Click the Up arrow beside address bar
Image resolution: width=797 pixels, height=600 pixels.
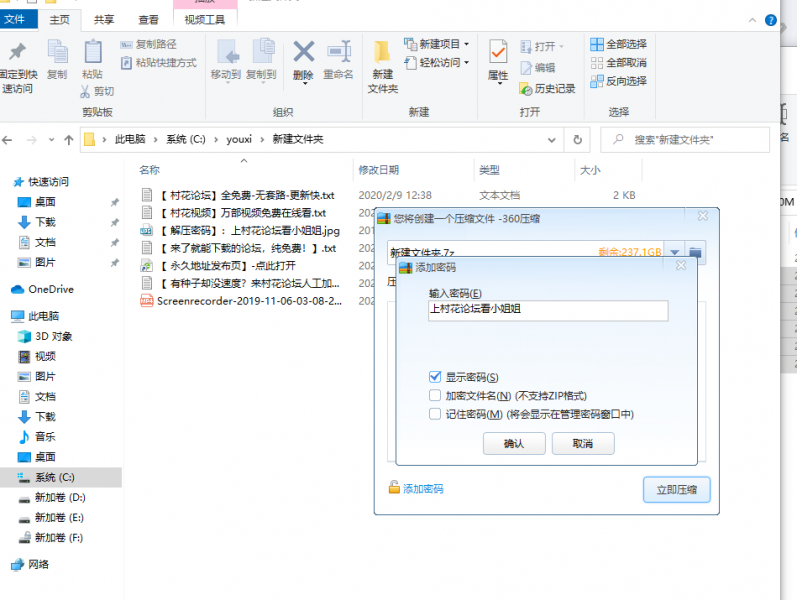(68, 140)
